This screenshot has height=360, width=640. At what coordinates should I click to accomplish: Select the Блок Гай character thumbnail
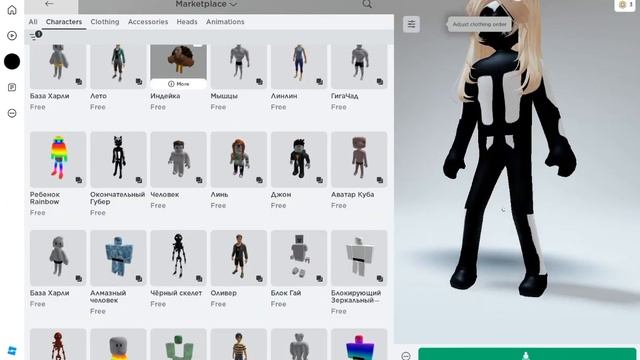pos(299,258)
